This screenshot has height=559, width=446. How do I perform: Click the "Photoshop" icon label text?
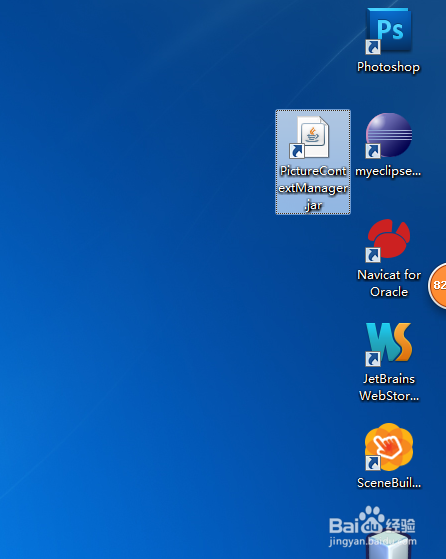pyautogui.click(x=389, y=67)
